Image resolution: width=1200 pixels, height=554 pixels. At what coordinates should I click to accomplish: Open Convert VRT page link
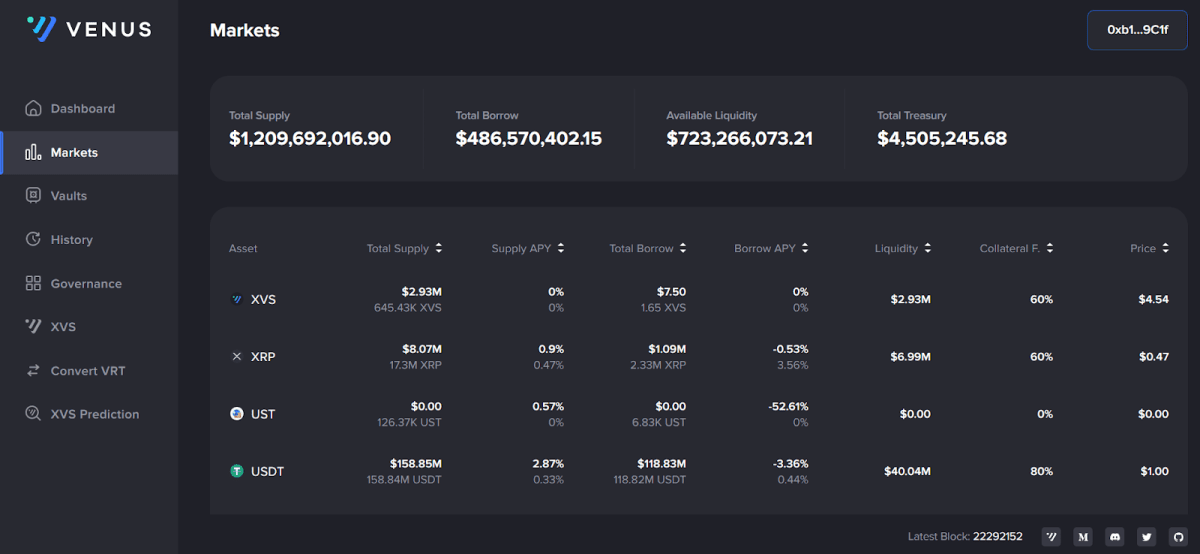[89, 370]
